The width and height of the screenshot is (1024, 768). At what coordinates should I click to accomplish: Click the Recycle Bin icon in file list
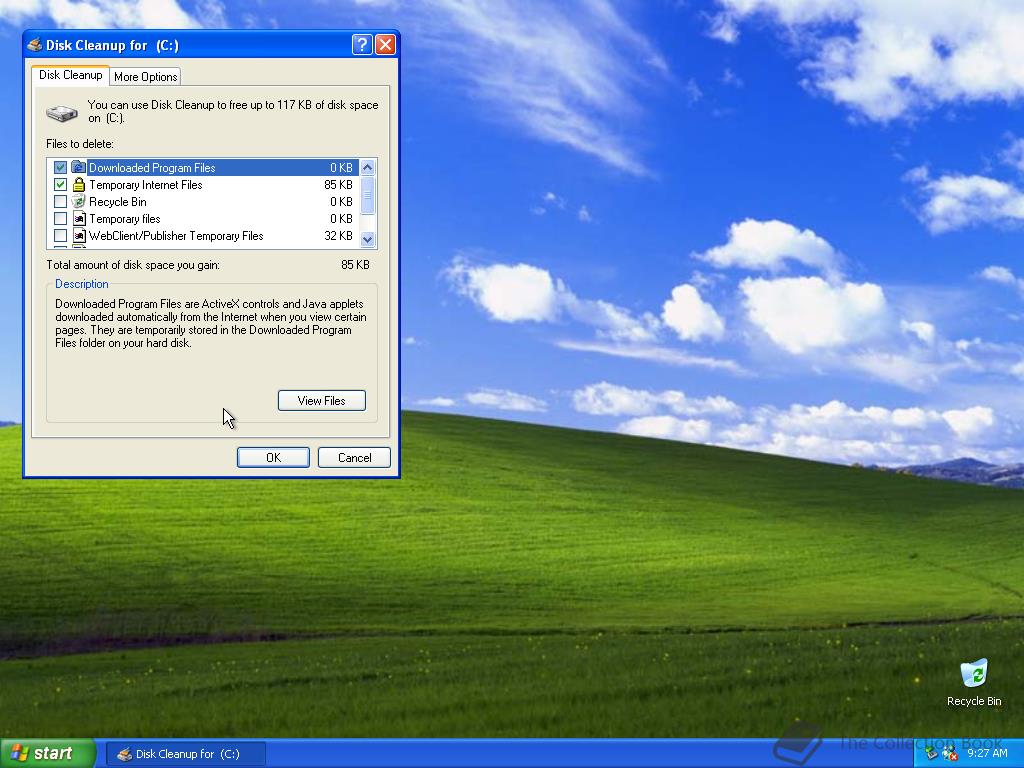click(x=78, y=202)
